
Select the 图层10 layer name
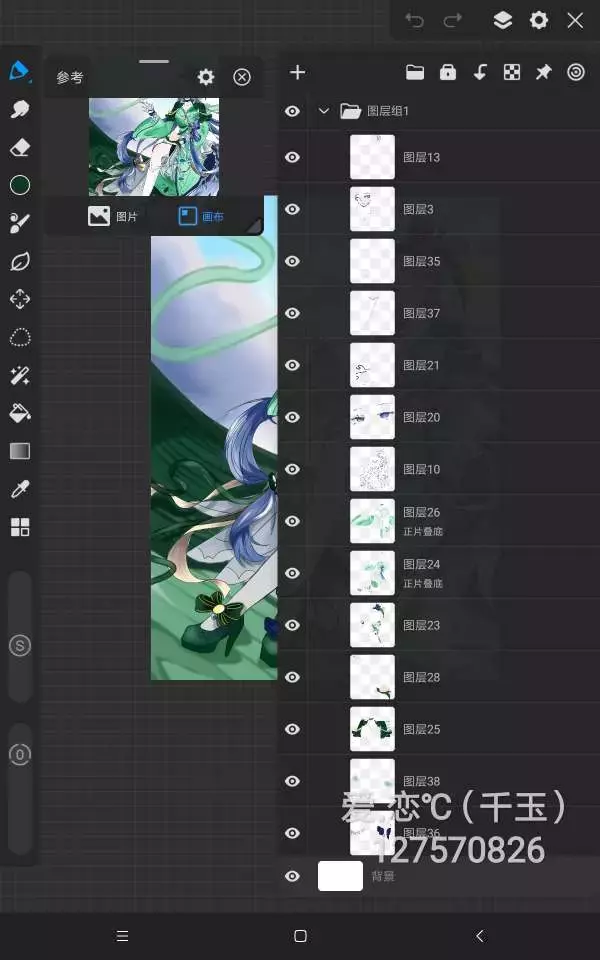tap(421, 470)
